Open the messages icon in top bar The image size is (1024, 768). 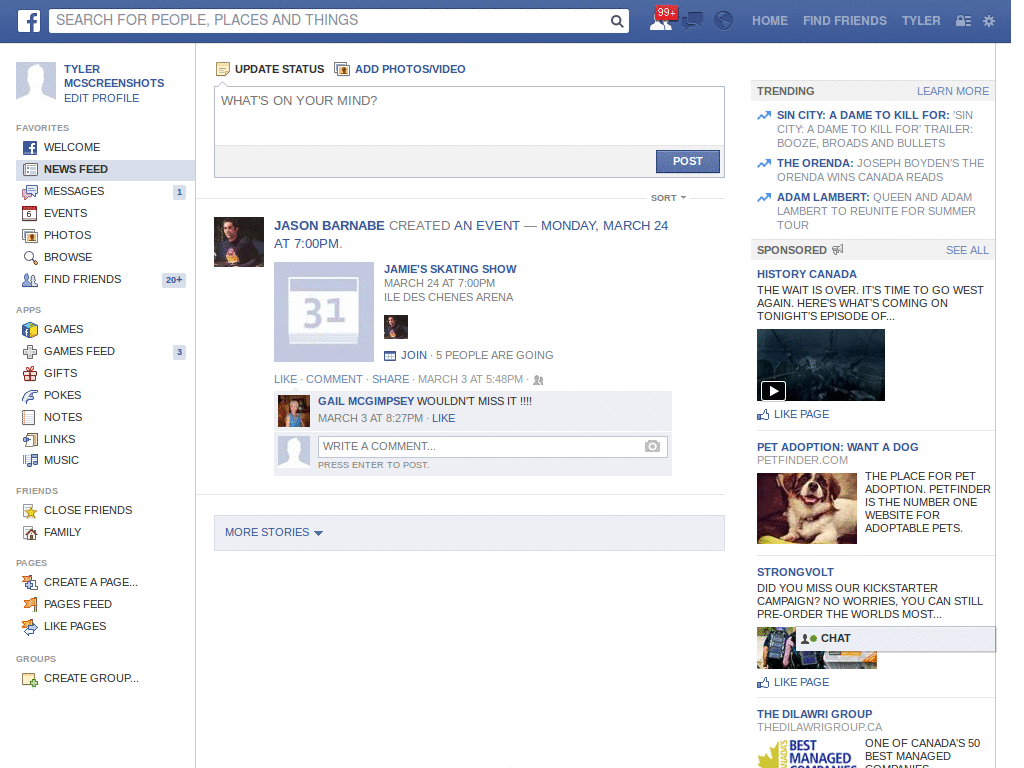pos(693,21)
